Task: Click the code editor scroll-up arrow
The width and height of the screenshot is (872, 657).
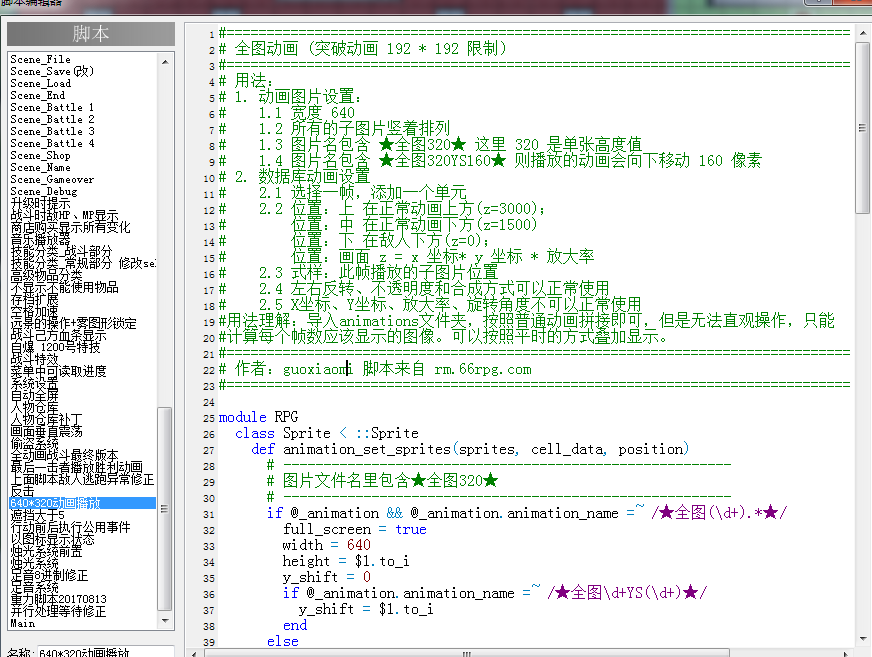Action: pyautogui.click(x=863, y=33)
